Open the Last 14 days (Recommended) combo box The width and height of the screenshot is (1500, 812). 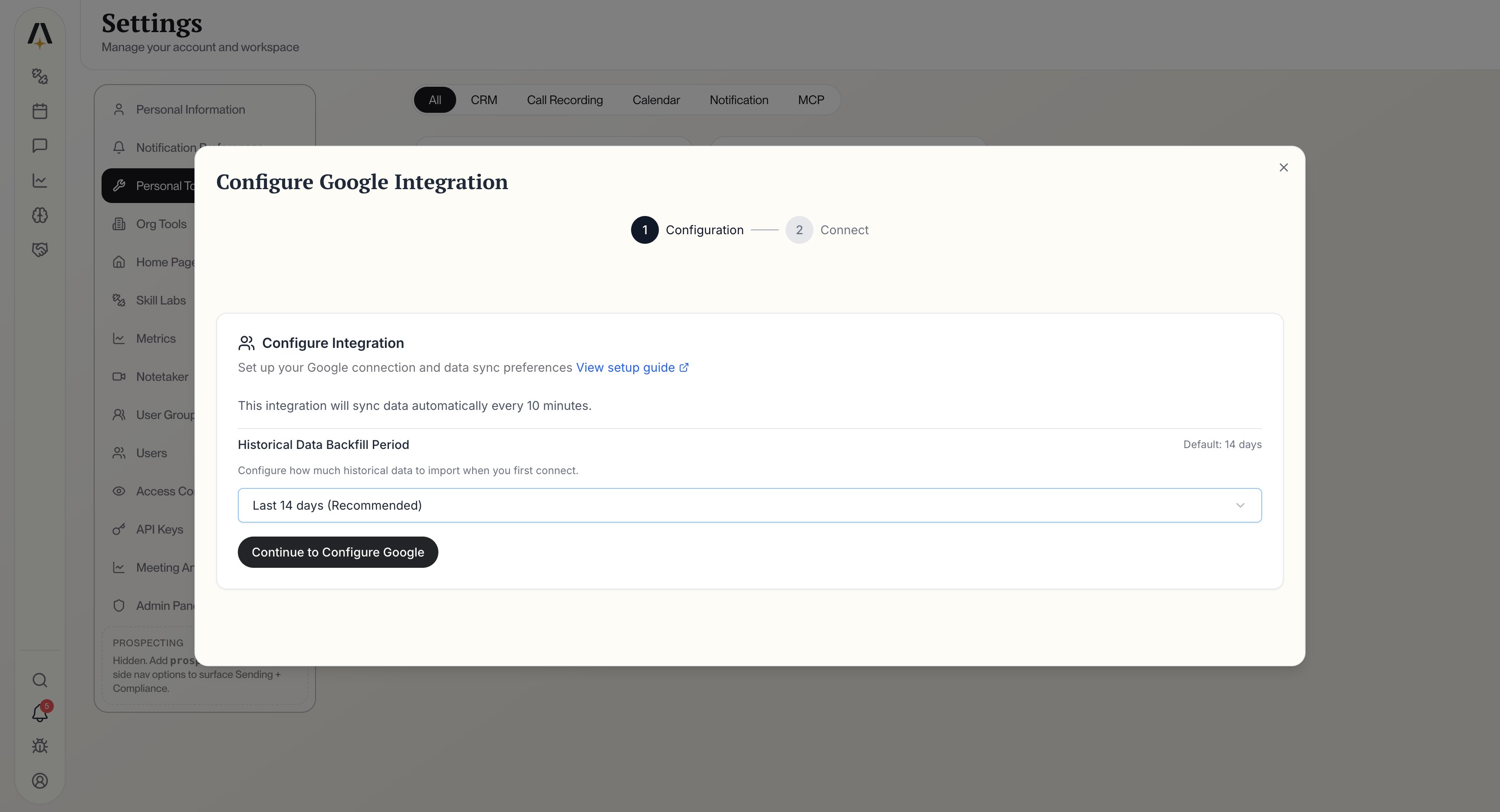pos(750,505)
